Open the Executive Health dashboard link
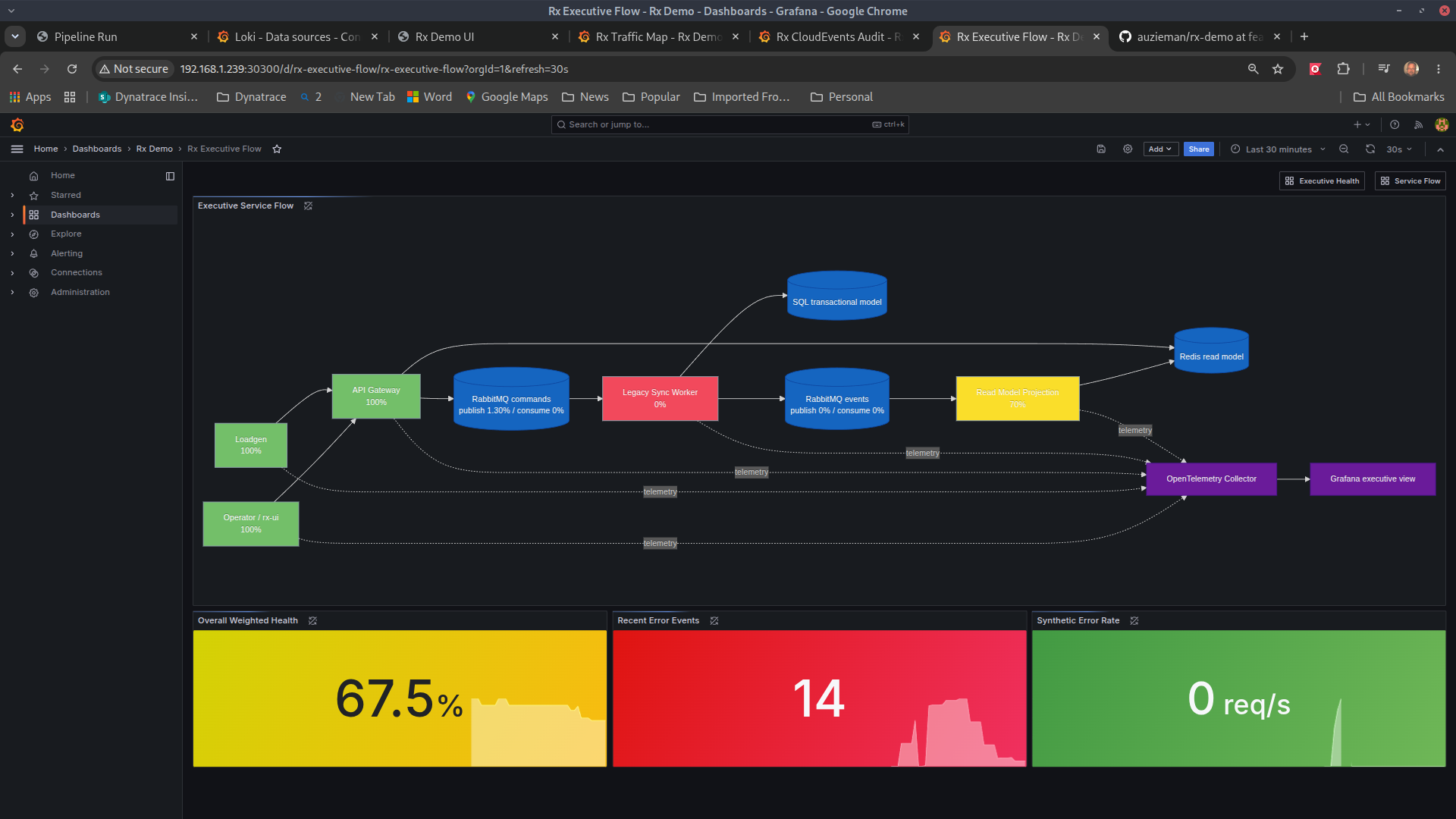Viewport: 1456px width, 819px height. [x=1322, y=181]
